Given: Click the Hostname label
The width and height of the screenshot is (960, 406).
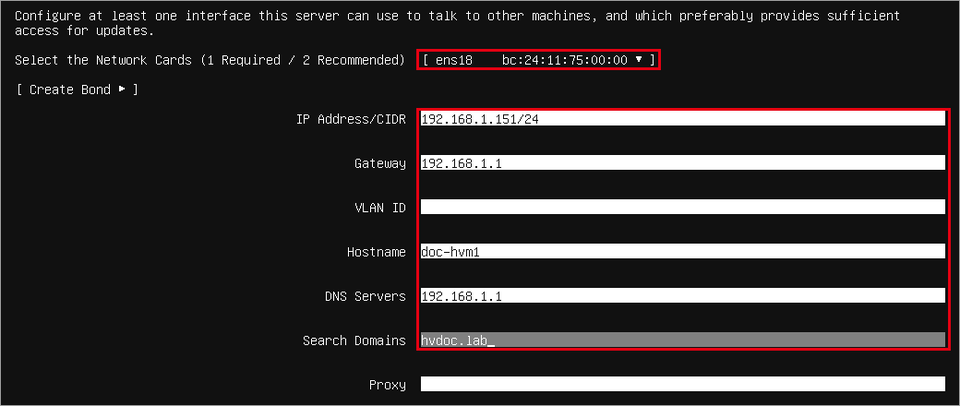Looking at the screenshot, I should coord(376,252).
